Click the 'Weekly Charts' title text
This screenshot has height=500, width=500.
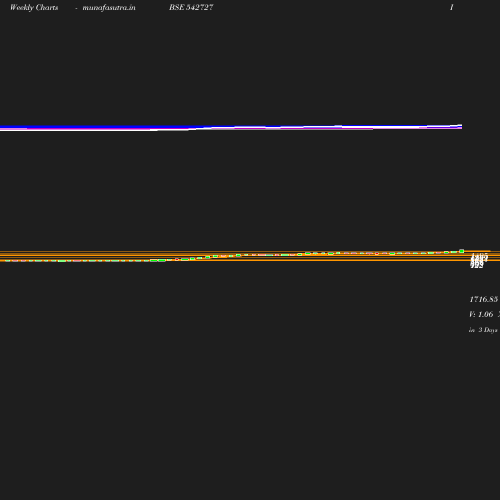click(x=34, y=8)
